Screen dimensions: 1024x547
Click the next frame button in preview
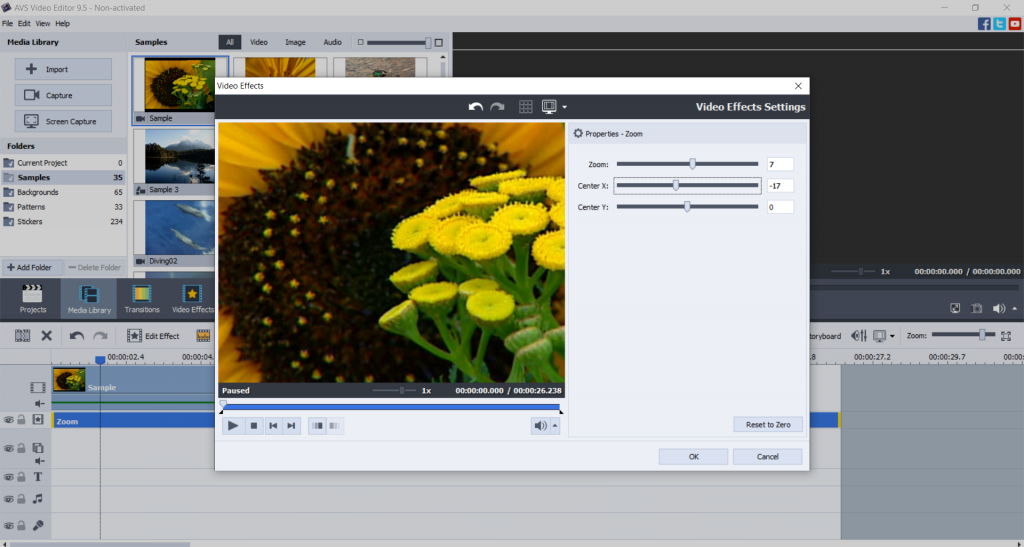pos(292,426)
